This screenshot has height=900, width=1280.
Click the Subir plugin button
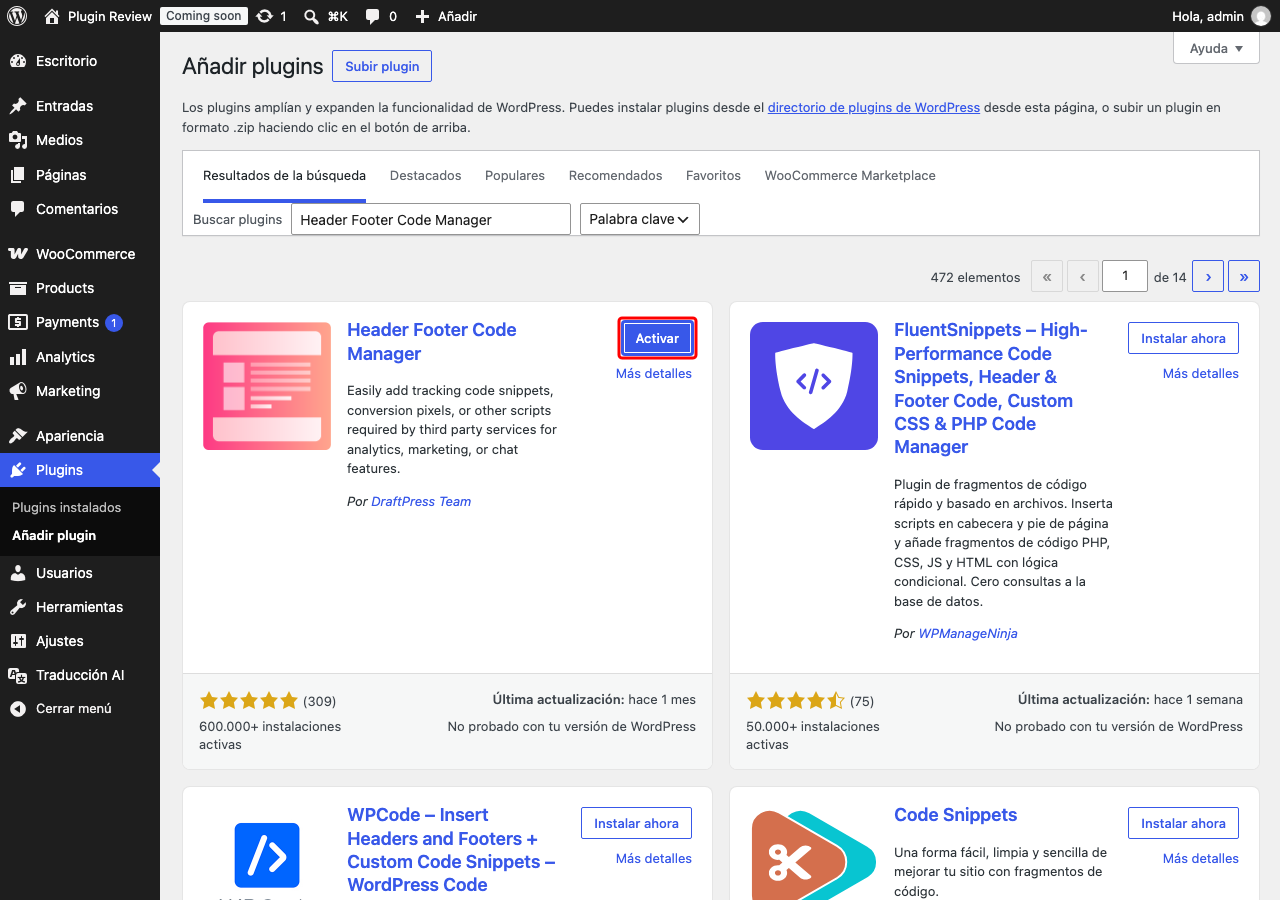382,66
